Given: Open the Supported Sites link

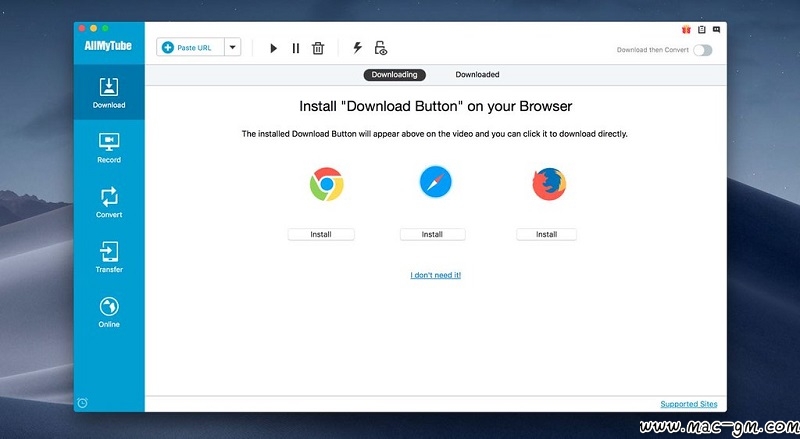Looking at the screenshot, I should (689, 404).
